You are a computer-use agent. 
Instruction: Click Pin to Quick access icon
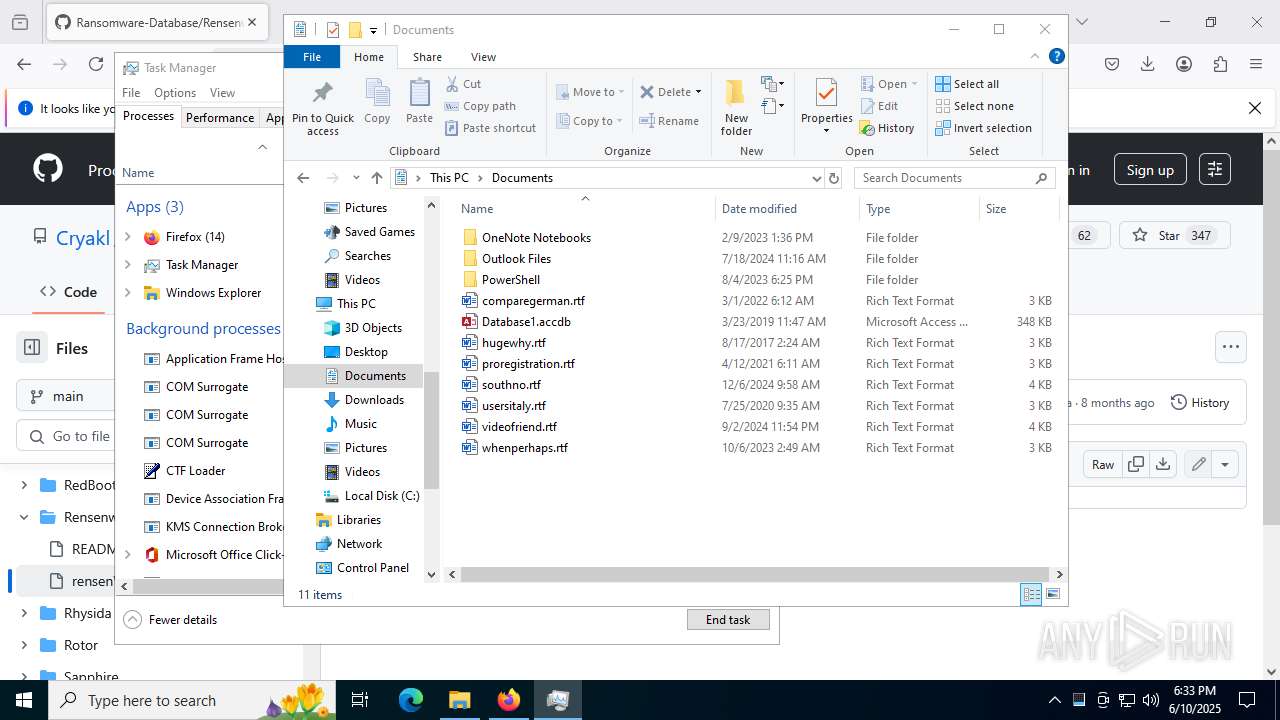tap(322, 108)
